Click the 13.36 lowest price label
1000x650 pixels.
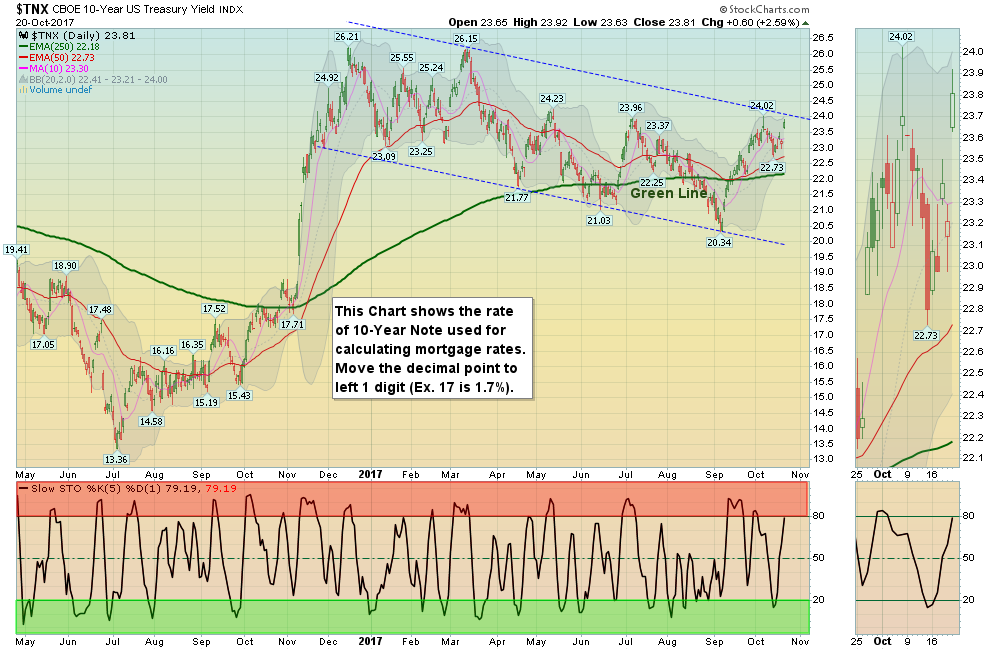pyautogui.click(x=116, y=459)
